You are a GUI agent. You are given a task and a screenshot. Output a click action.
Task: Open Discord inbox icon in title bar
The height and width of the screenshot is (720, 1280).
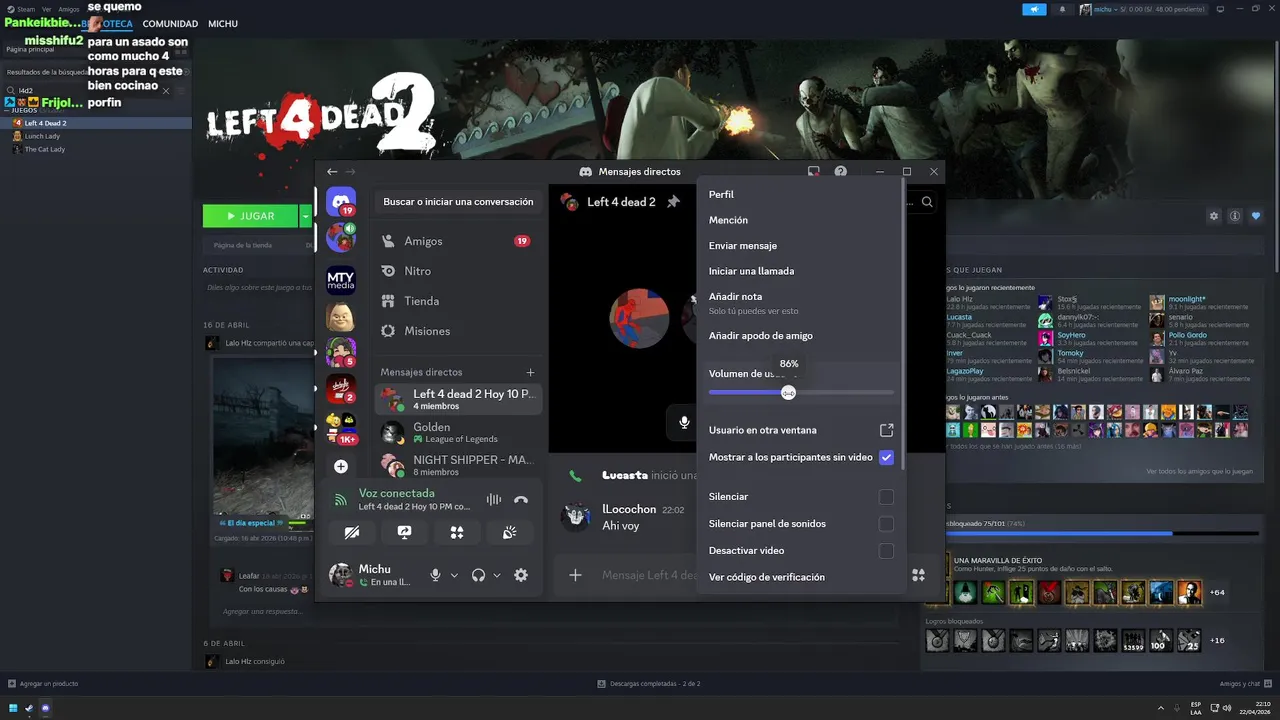[x=814, y=172]
